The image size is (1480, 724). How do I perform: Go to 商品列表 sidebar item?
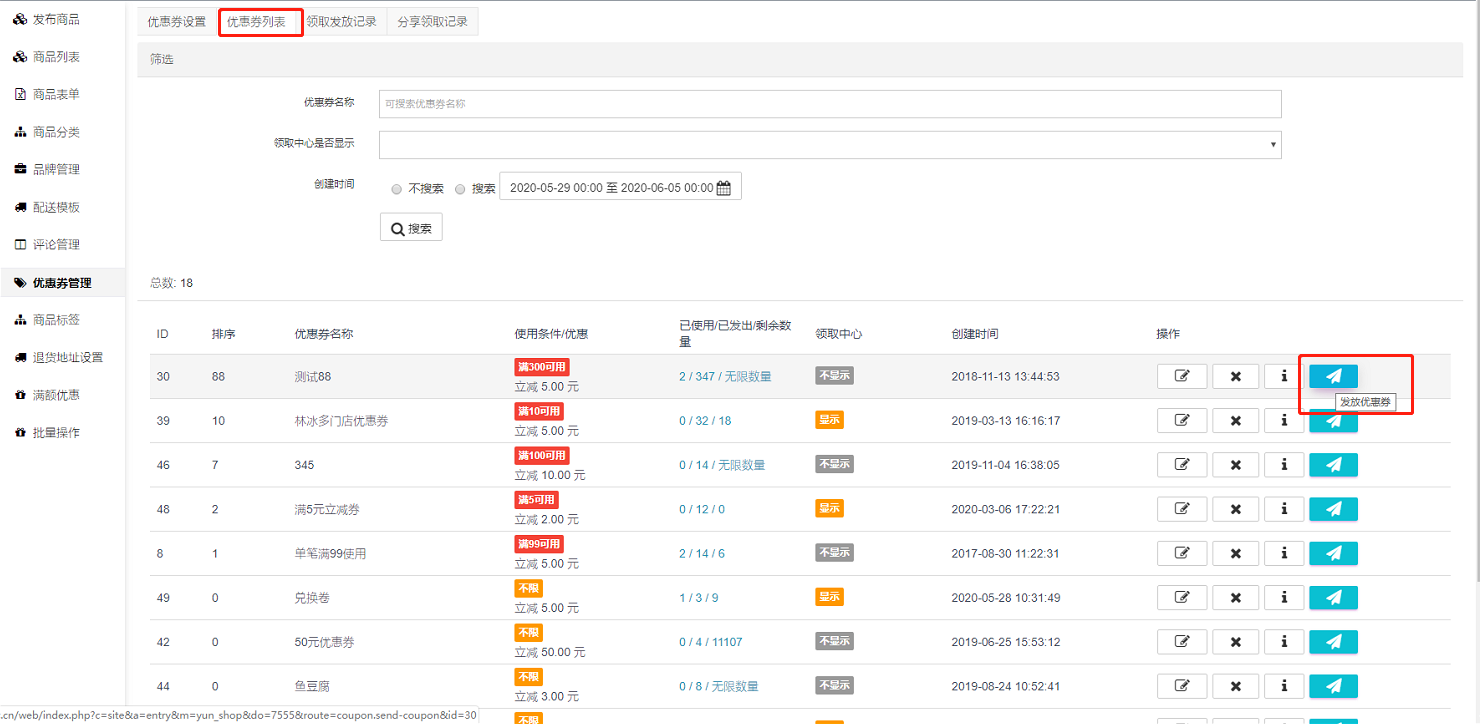(x=56, y=57)
